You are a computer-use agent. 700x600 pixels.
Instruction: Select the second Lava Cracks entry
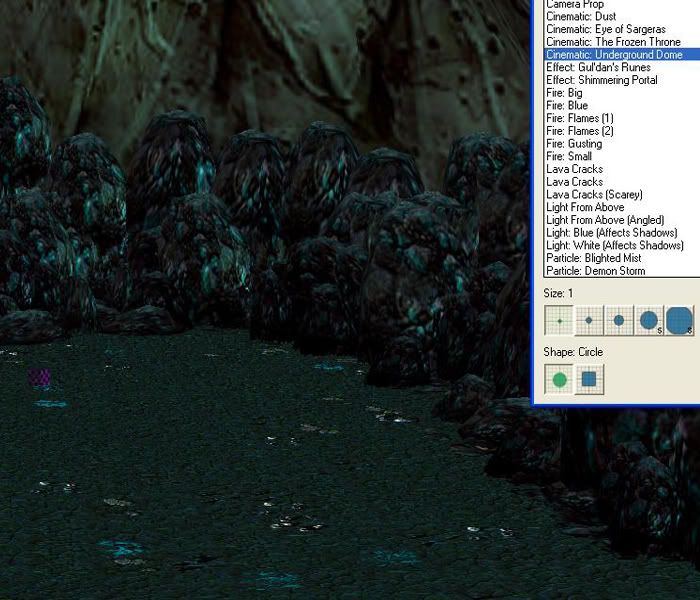[575, 182]
